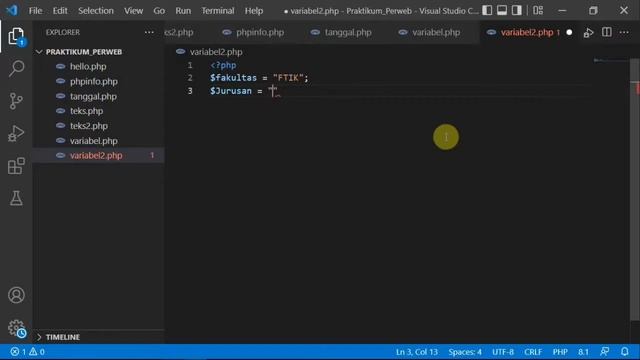Open the Source Control view
Viewport: 640px width, 360px height.
[16, 101]
